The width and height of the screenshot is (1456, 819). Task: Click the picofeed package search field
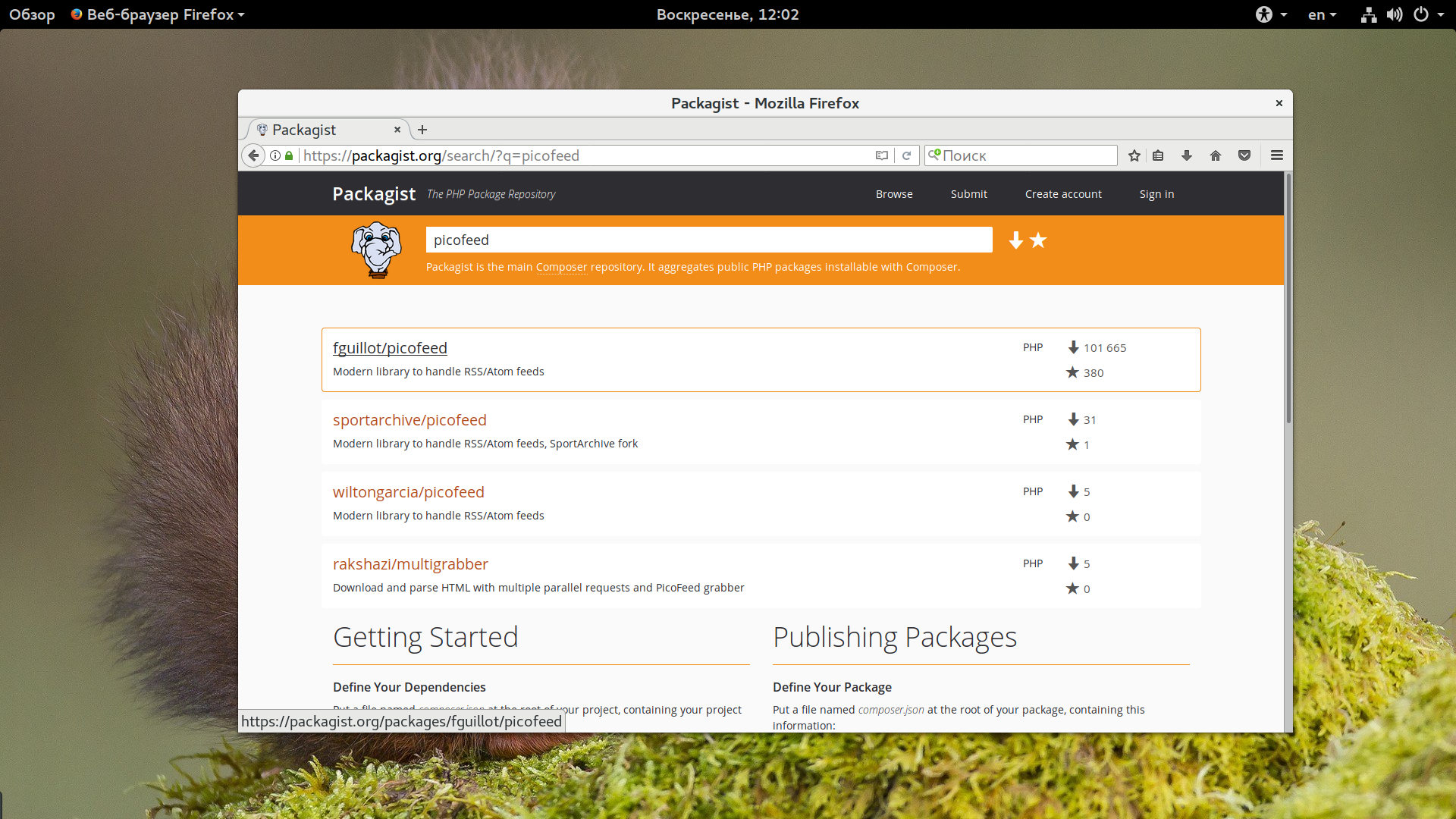click(709, 240)
